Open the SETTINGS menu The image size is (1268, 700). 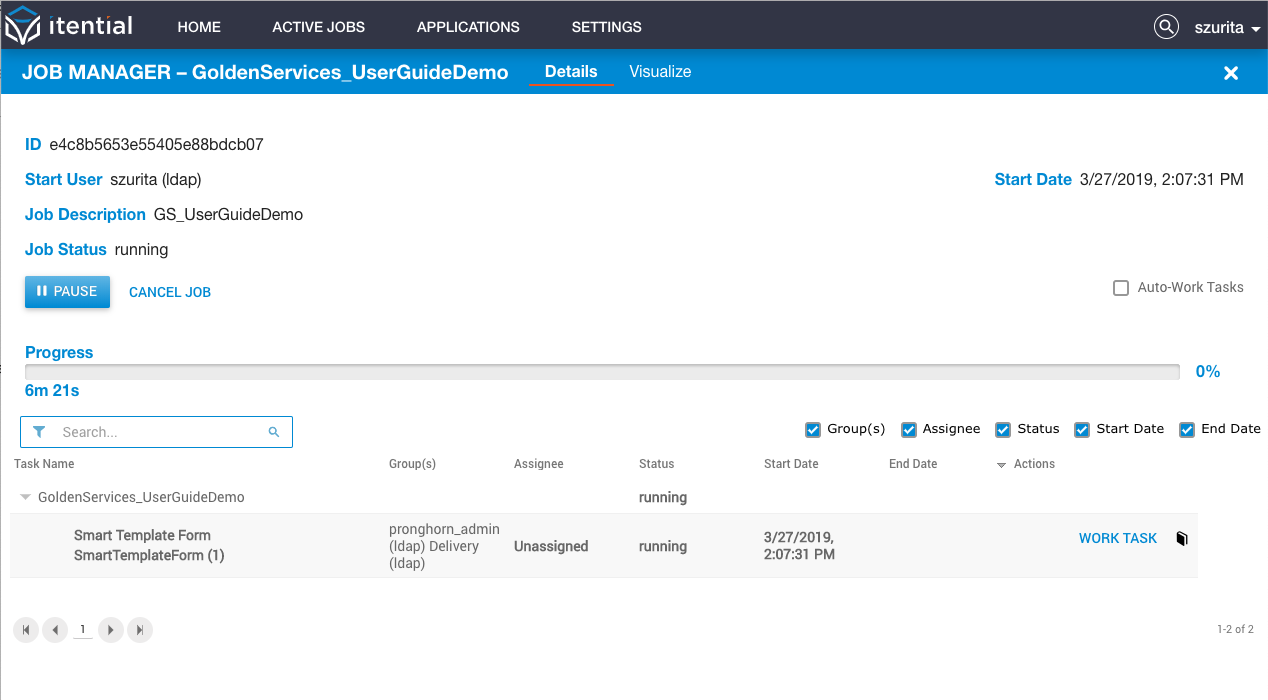click(606, 27)
